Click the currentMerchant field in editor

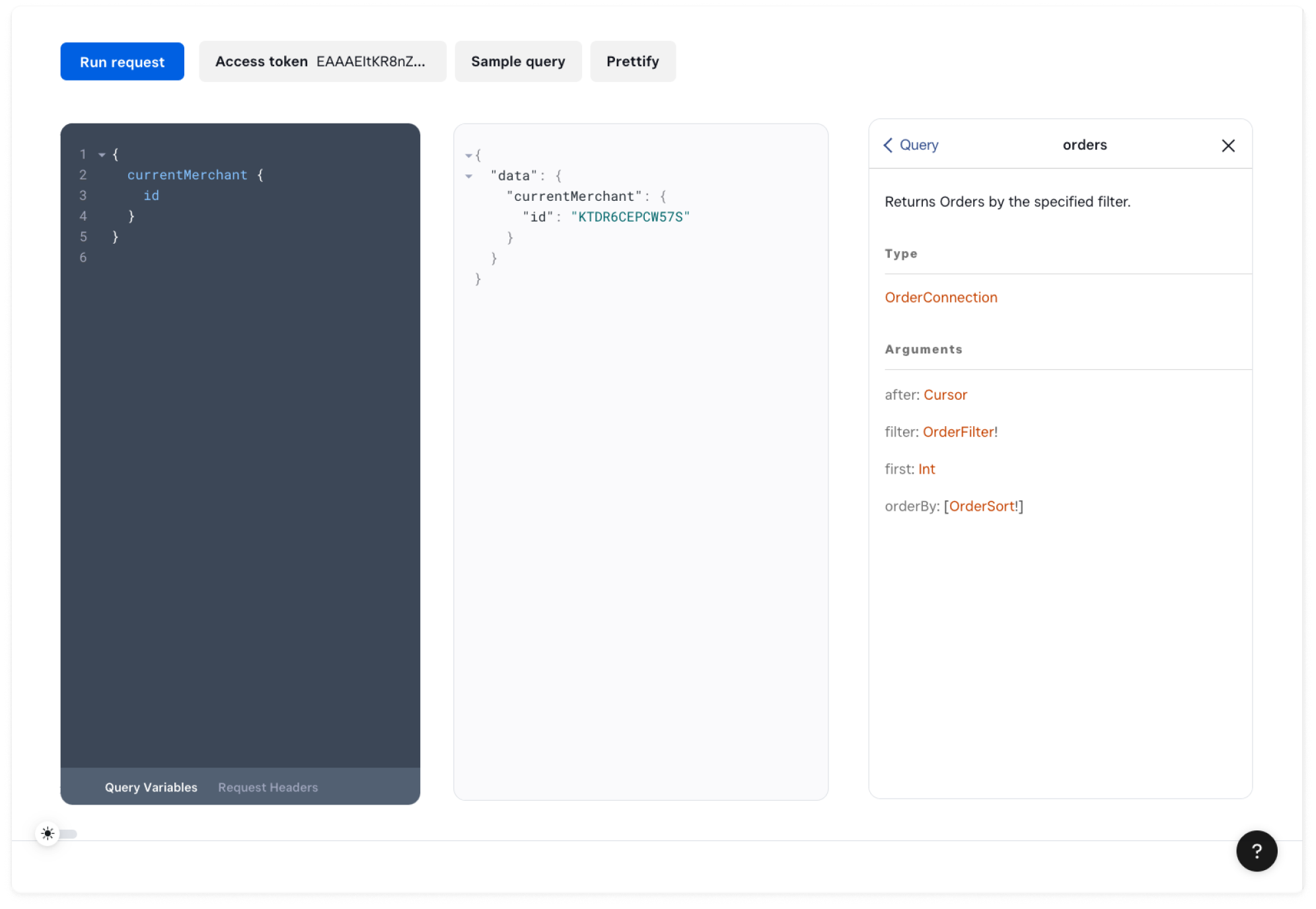click(187, 175)
